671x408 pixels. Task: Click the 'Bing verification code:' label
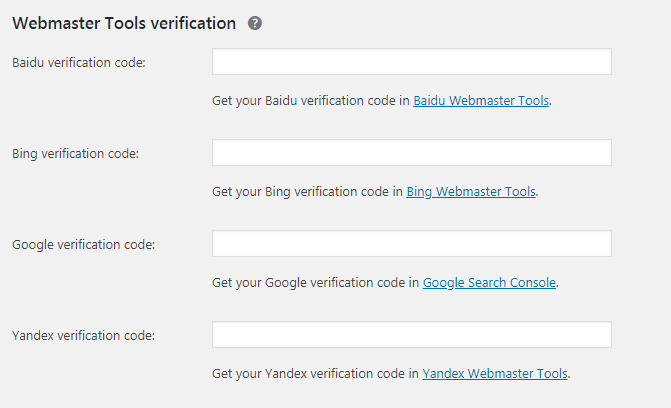(76, 154)
